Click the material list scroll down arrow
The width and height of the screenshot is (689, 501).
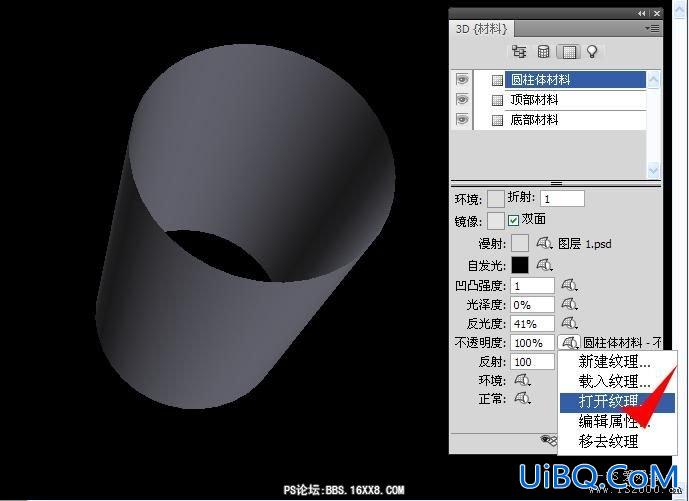[653, 170]
